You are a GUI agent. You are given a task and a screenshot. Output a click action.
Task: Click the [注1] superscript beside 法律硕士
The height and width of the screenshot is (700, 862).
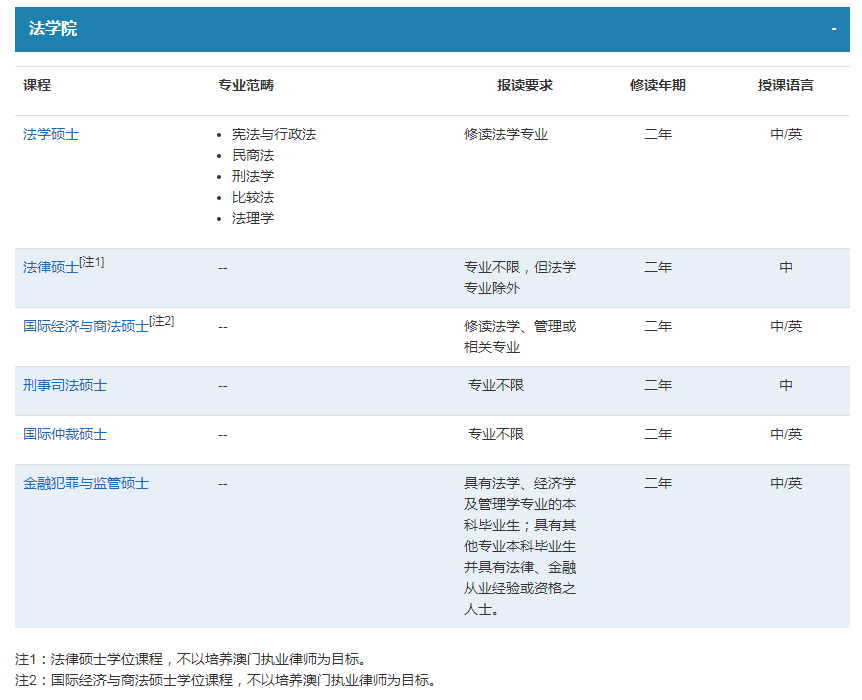(x=92, y=262)
